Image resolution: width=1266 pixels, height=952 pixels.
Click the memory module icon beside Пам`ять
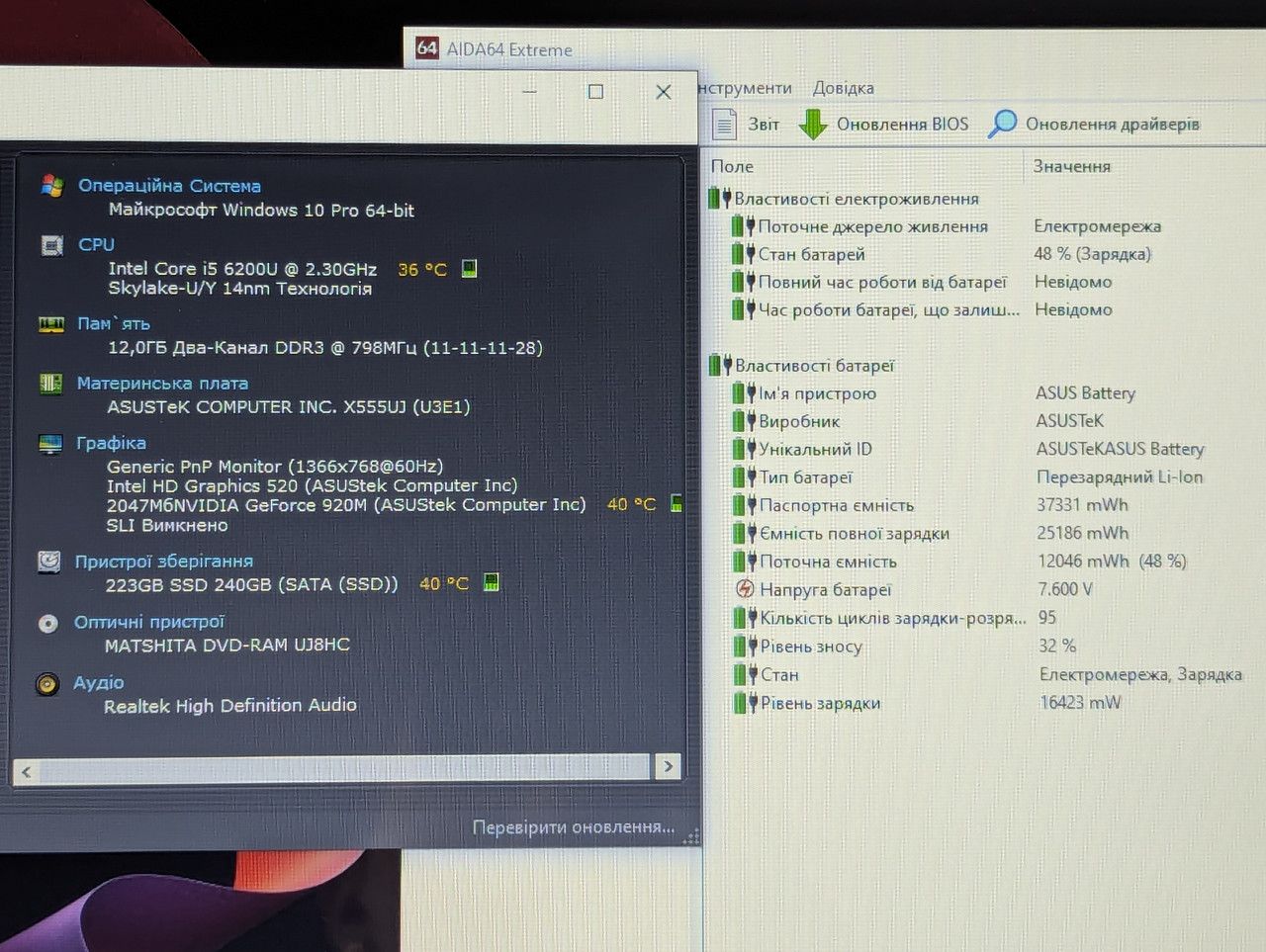(x=50, y=324)
